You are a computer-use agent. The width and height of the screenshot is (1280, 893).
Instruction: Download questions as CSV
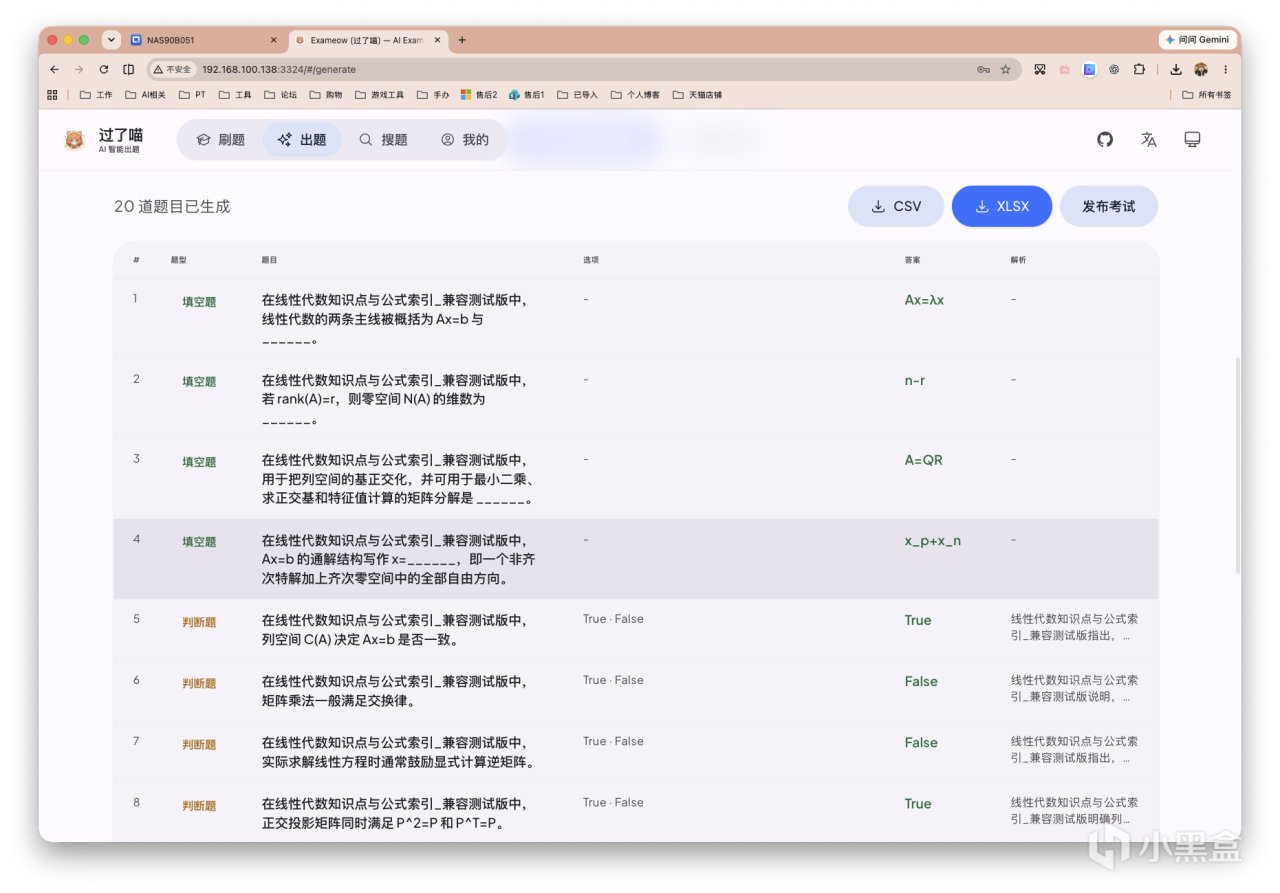(895, 206)
